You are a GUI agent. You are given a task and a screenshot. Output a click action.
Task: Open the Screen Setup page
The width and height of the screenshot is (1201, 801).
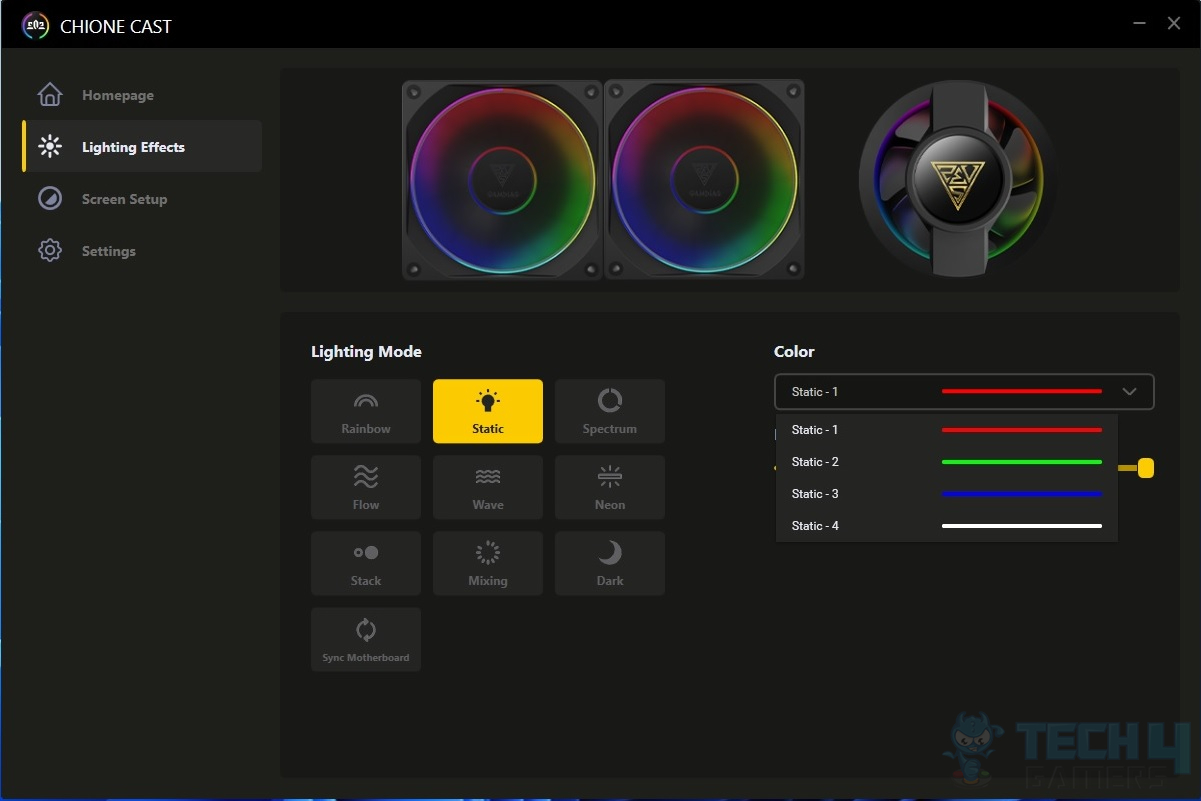(142, 199)
